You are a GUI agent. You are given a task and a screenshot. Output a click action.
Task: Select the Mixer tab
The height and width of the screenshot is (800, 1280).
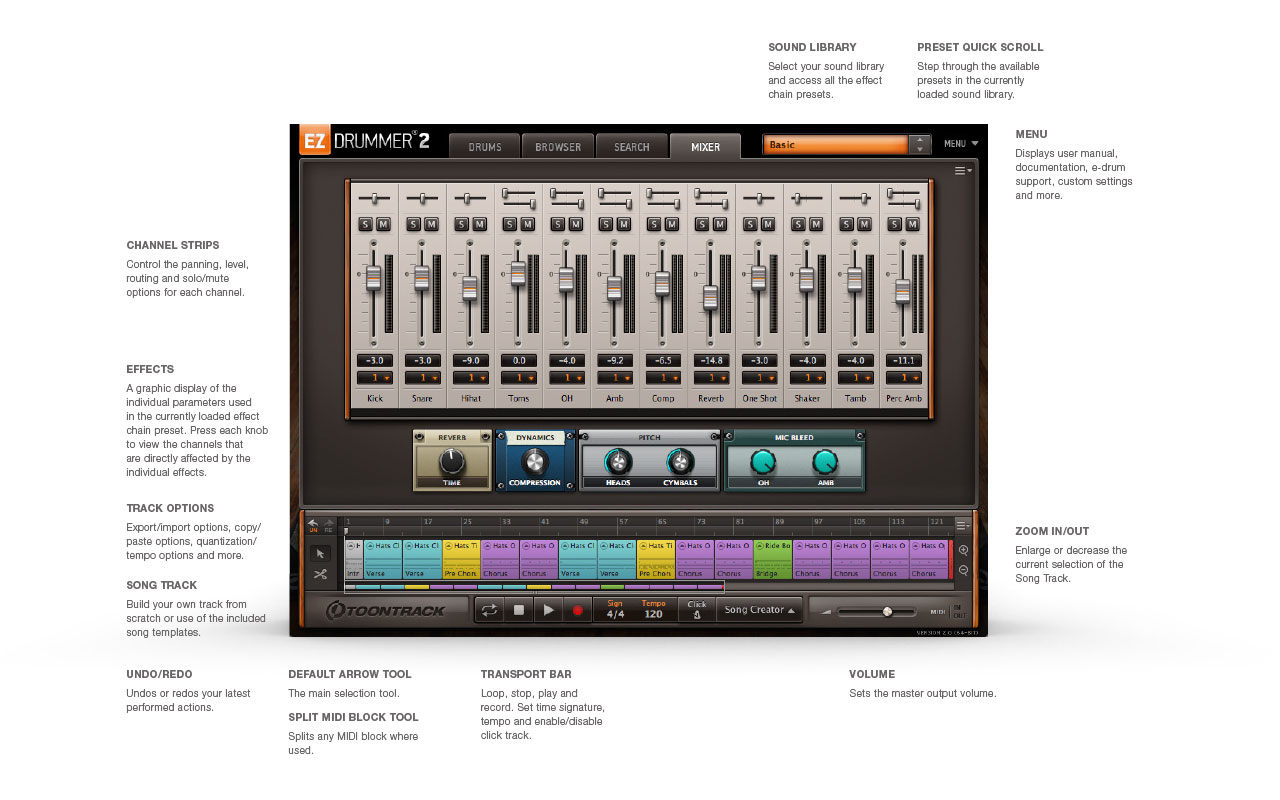(x=705, y=147)
